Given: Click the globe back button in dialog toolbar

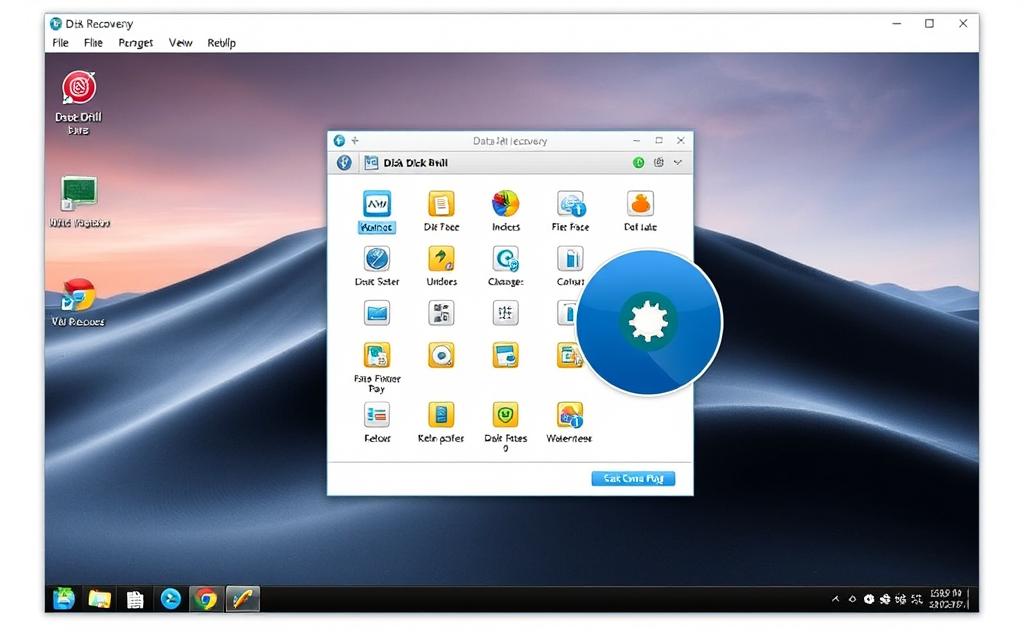Looking at the screenshot, I should 344,163.
